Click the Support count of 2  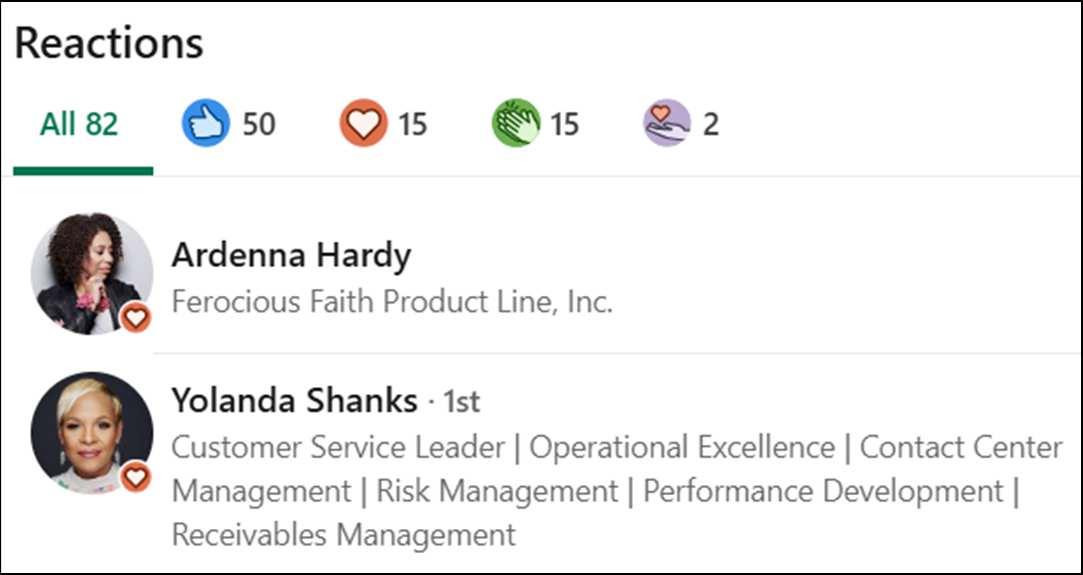click(710, 125)
